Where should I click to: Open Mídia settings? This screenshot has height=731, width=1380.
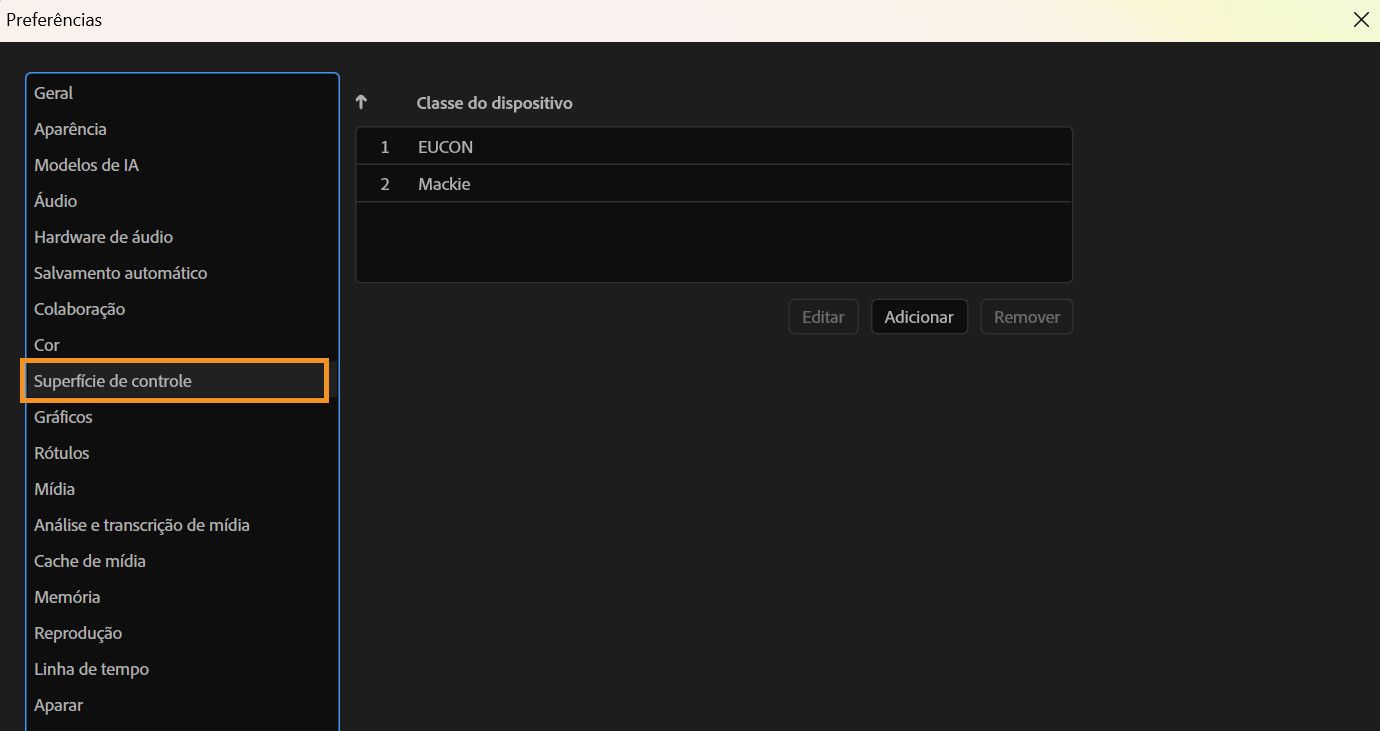pyautogui.click(x=54, y=488)
